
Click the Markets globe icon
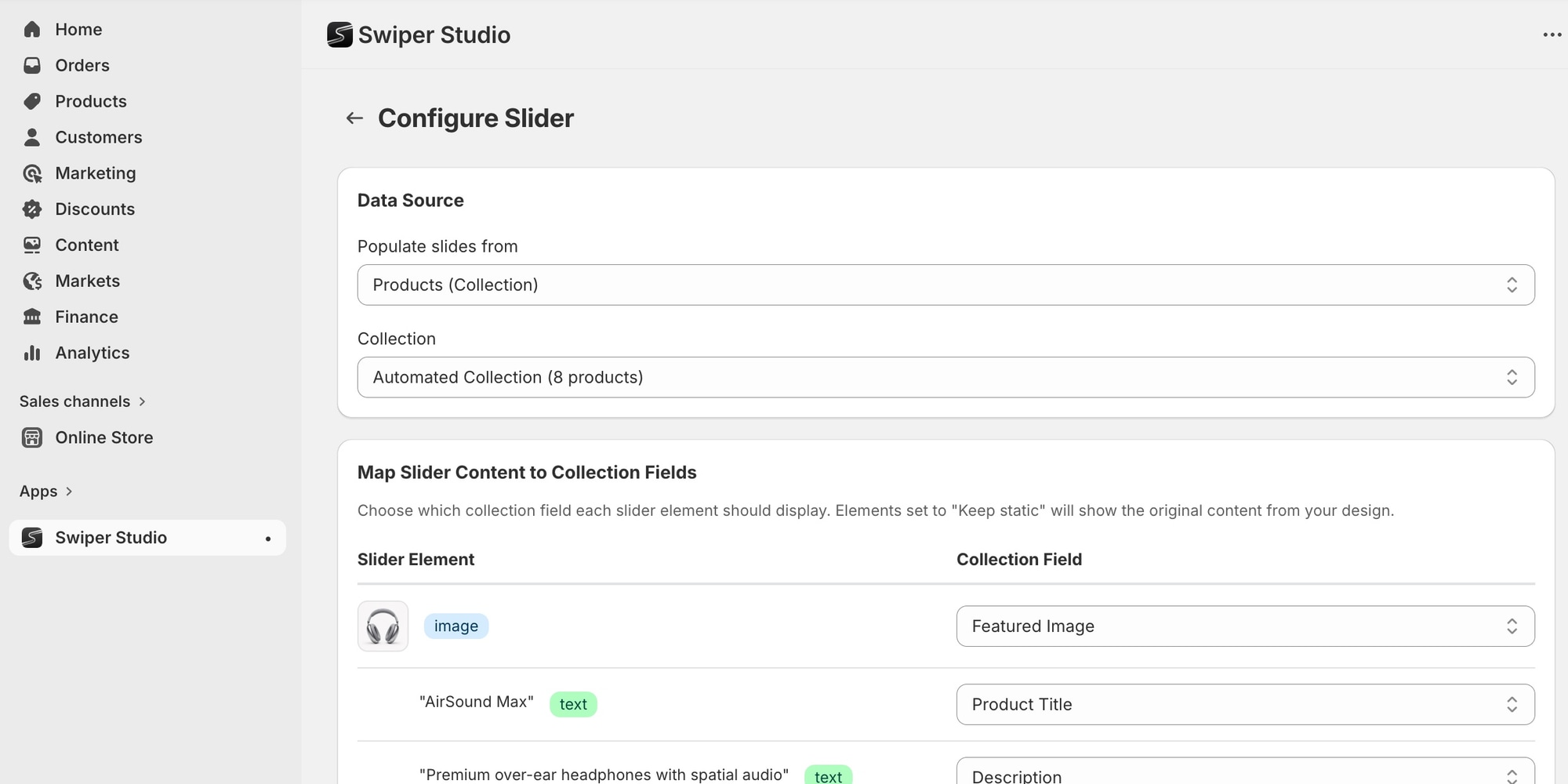click(x=32, y=281)
